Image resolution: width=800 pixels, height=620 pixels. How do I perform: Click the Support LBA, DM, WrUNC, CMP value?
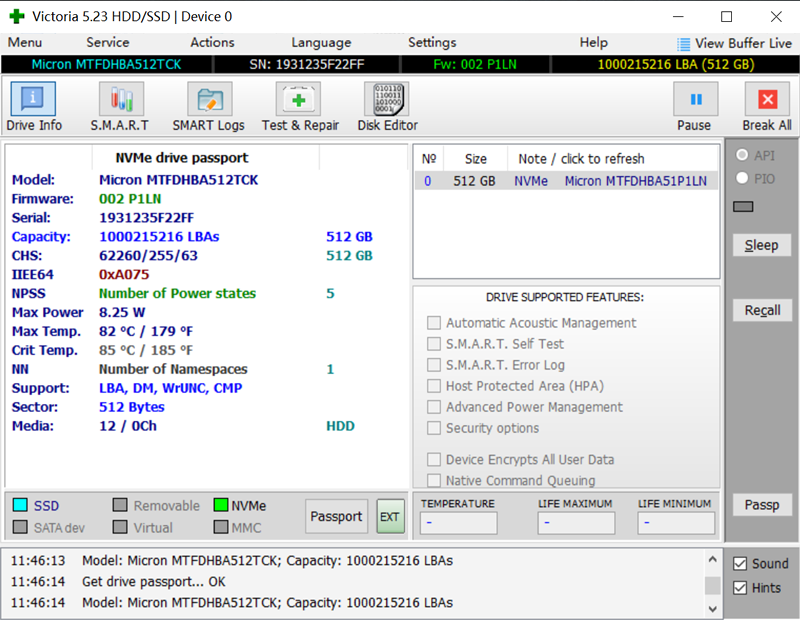click(x=170, y=388)
